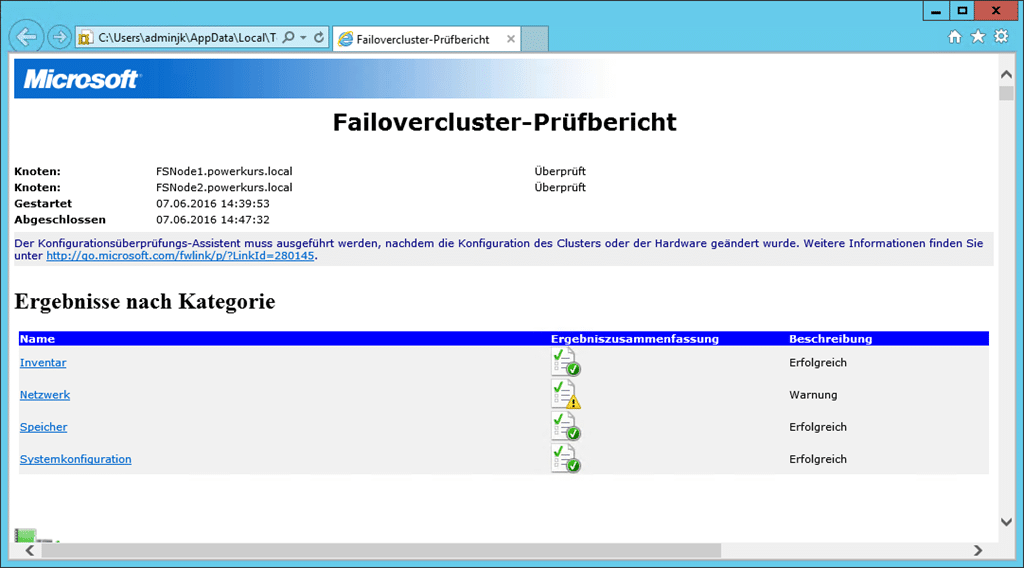Open the address bar search dropdown arrow

pyautogui.click(x=303, y=38)
